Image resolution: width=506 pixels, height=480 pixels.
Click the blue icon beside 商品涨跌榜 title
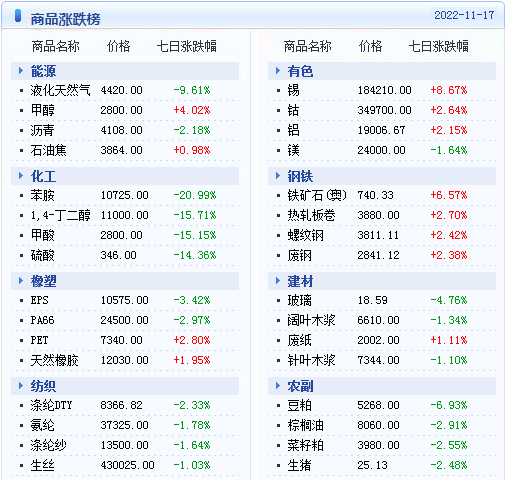coord(18,16)
